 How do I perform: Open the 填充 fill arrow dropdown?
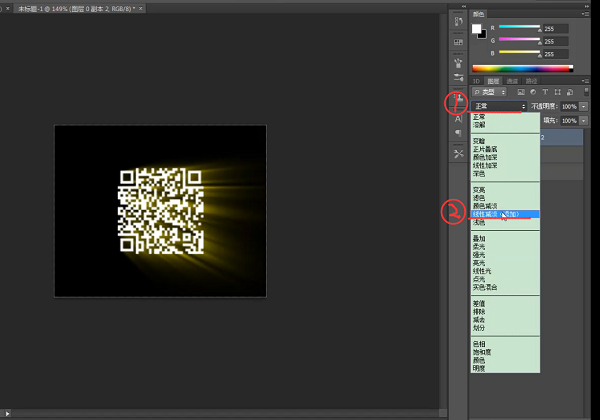(584, 121)
